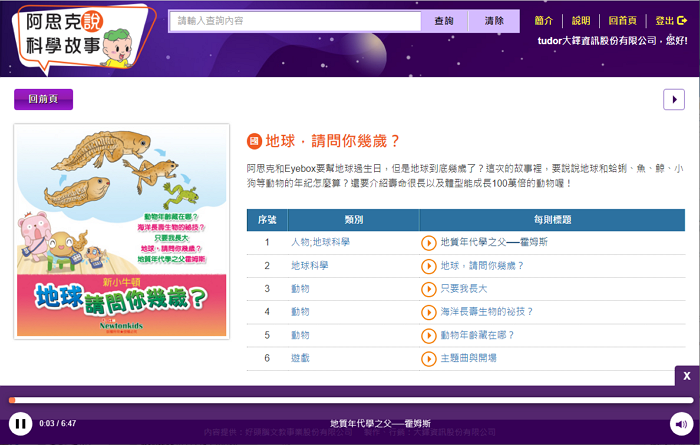Open the 主題曲與開場 title link
700x445 pixels.
pyautogui.click(x=468, y=358)
